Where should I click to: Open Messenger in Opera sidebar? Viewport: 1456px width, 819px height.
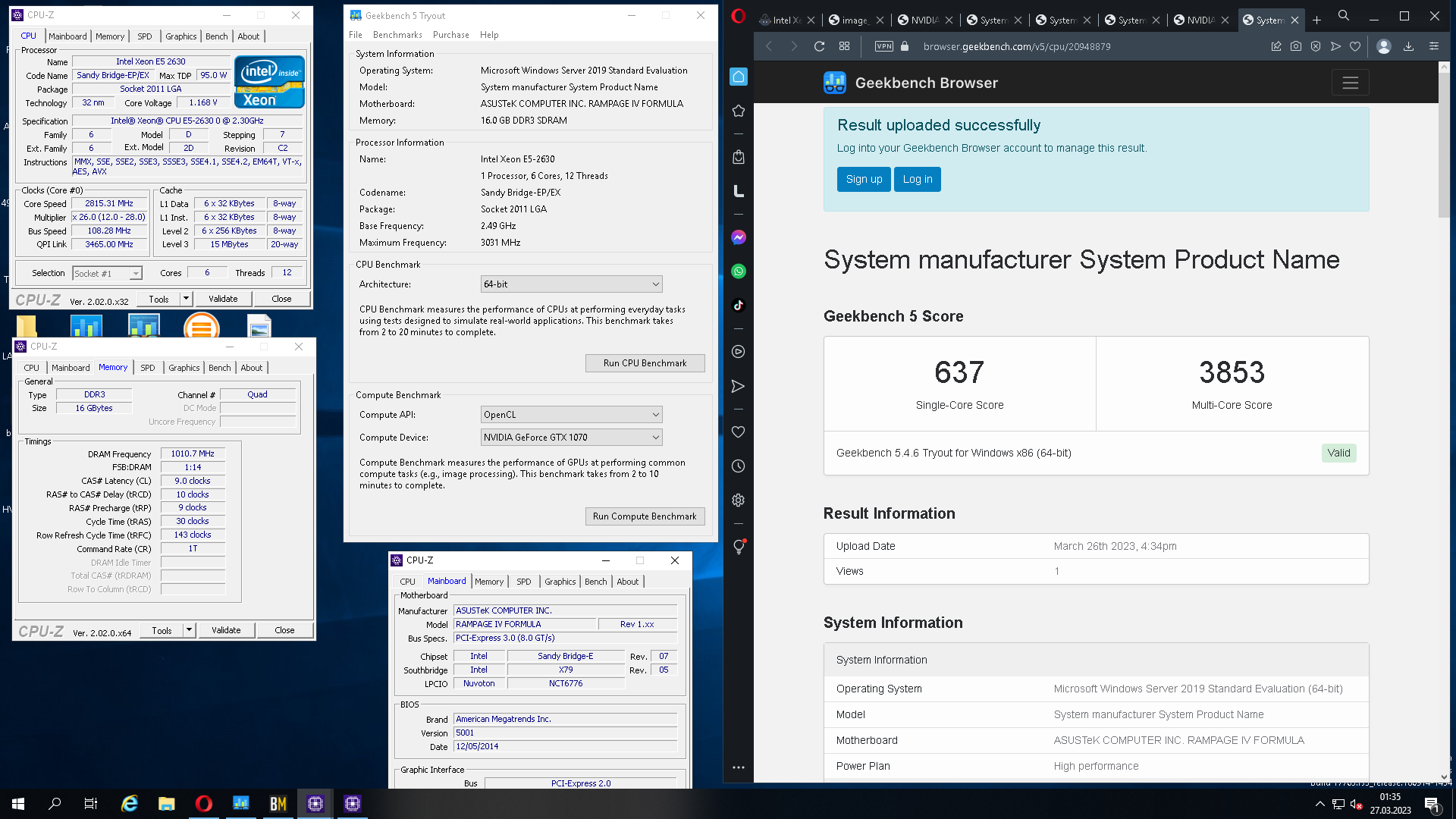coord(739,237)
